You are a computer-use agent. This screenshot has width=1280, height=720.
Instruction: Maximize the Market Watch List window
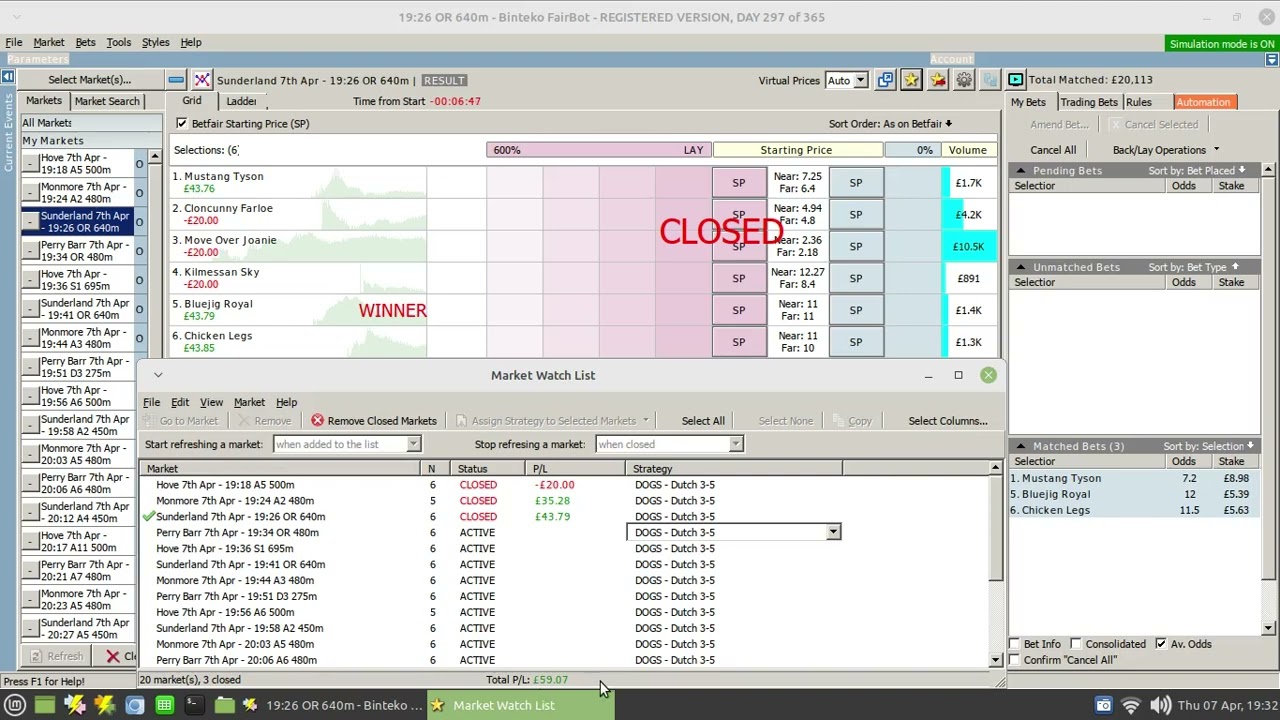click(958, 375)
